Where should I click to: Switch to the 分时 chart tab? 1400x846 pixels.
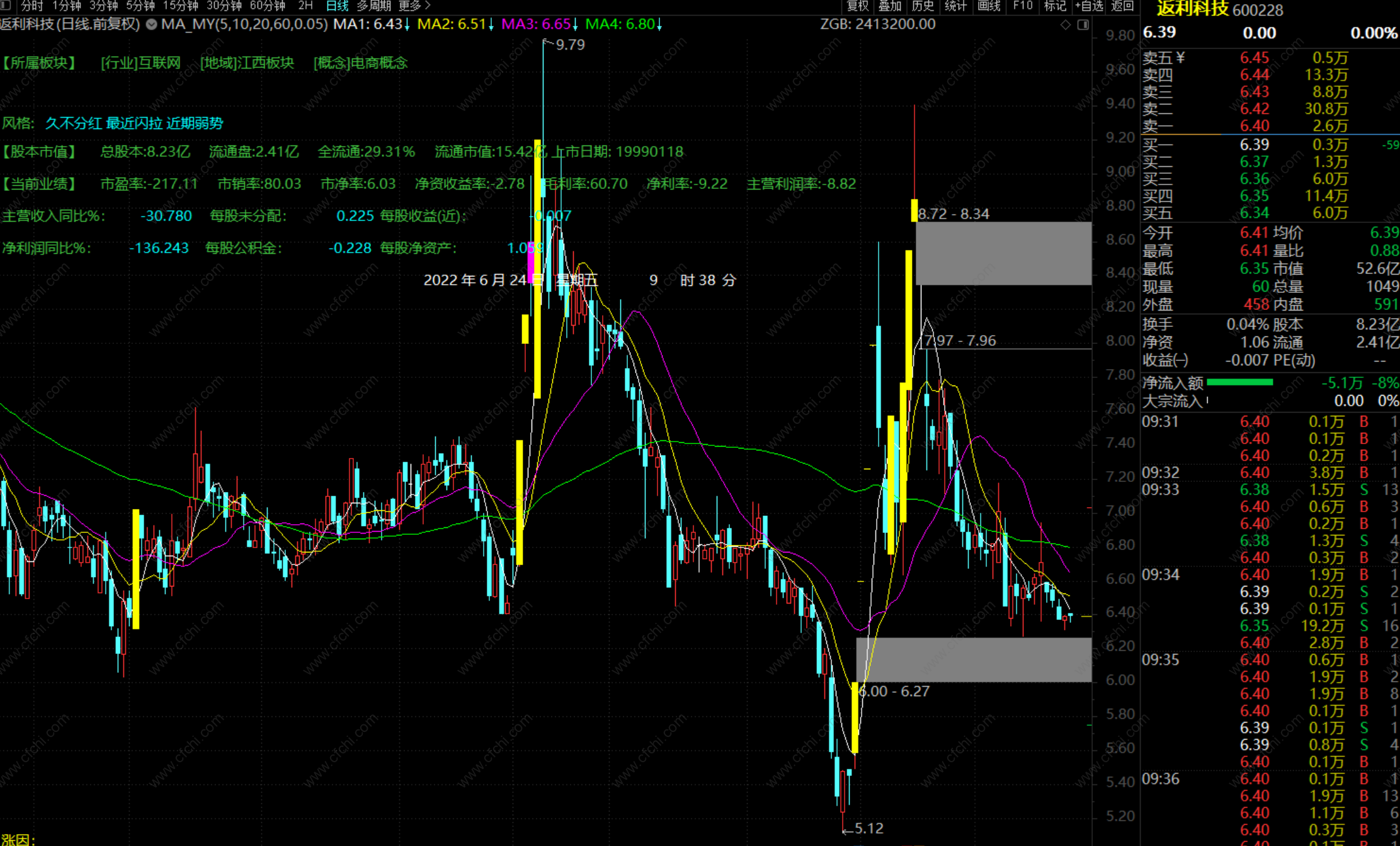(31, 6)
